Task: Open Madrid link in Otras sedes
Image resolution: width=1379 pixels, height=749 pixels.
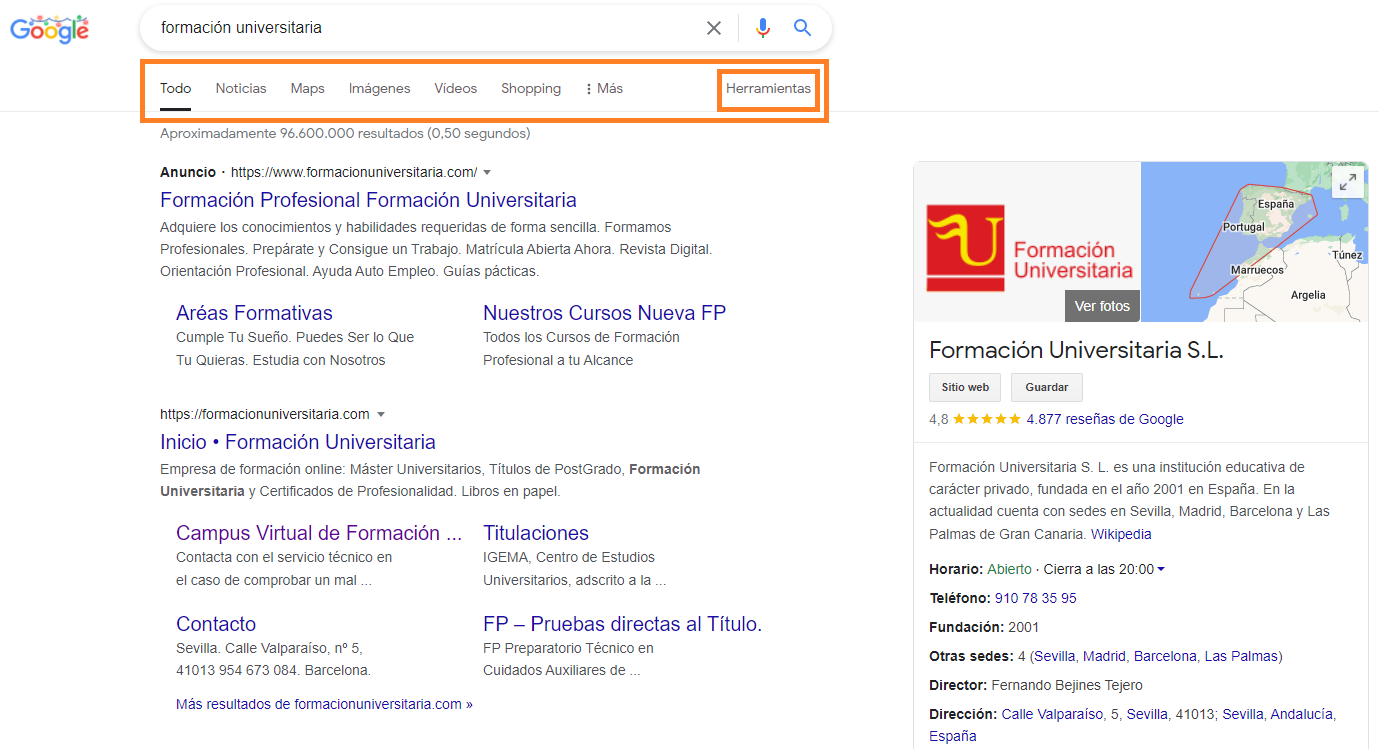Action: pyautogui.click(x=1104, y=656)
